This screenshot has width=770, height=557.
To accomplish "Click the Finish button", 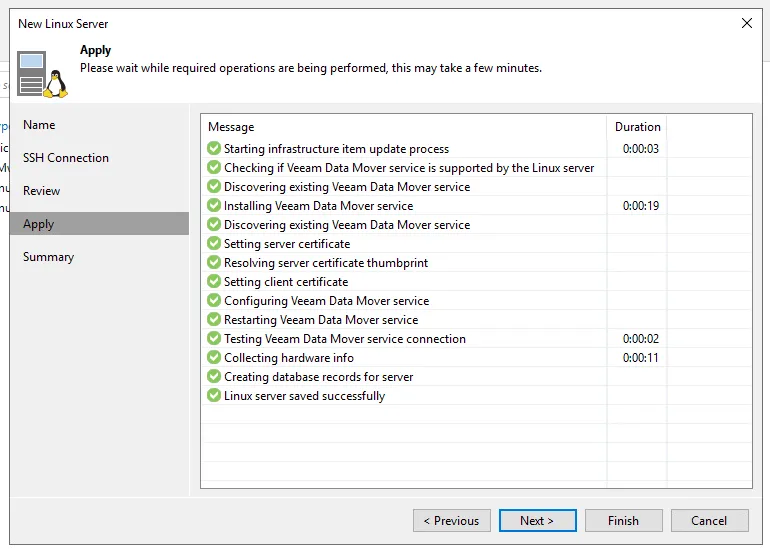I will point(623,520).
